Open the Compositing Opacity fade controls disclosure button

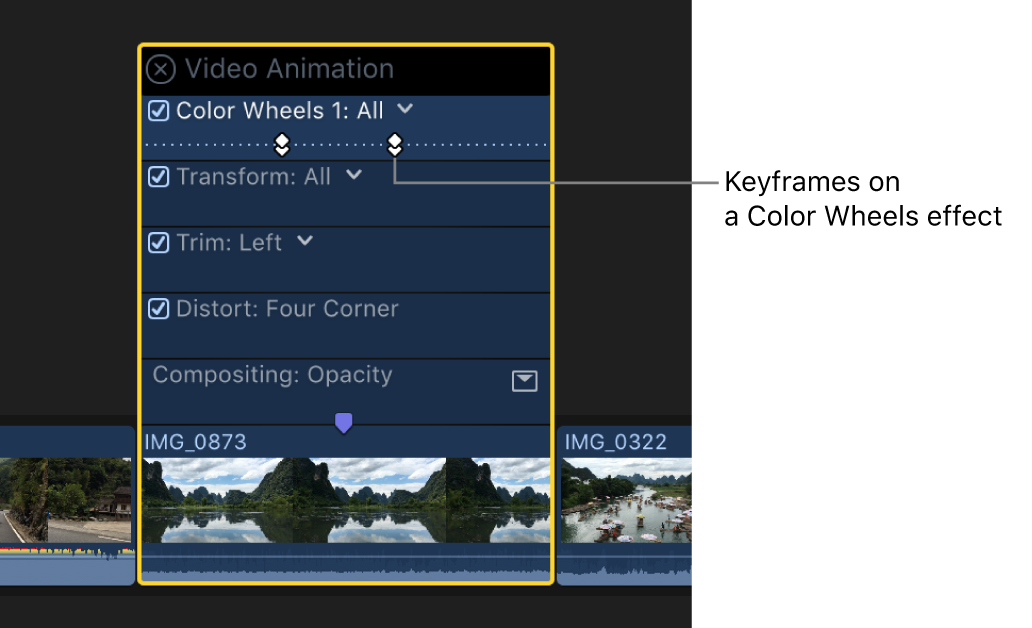[x=524, y=381]
